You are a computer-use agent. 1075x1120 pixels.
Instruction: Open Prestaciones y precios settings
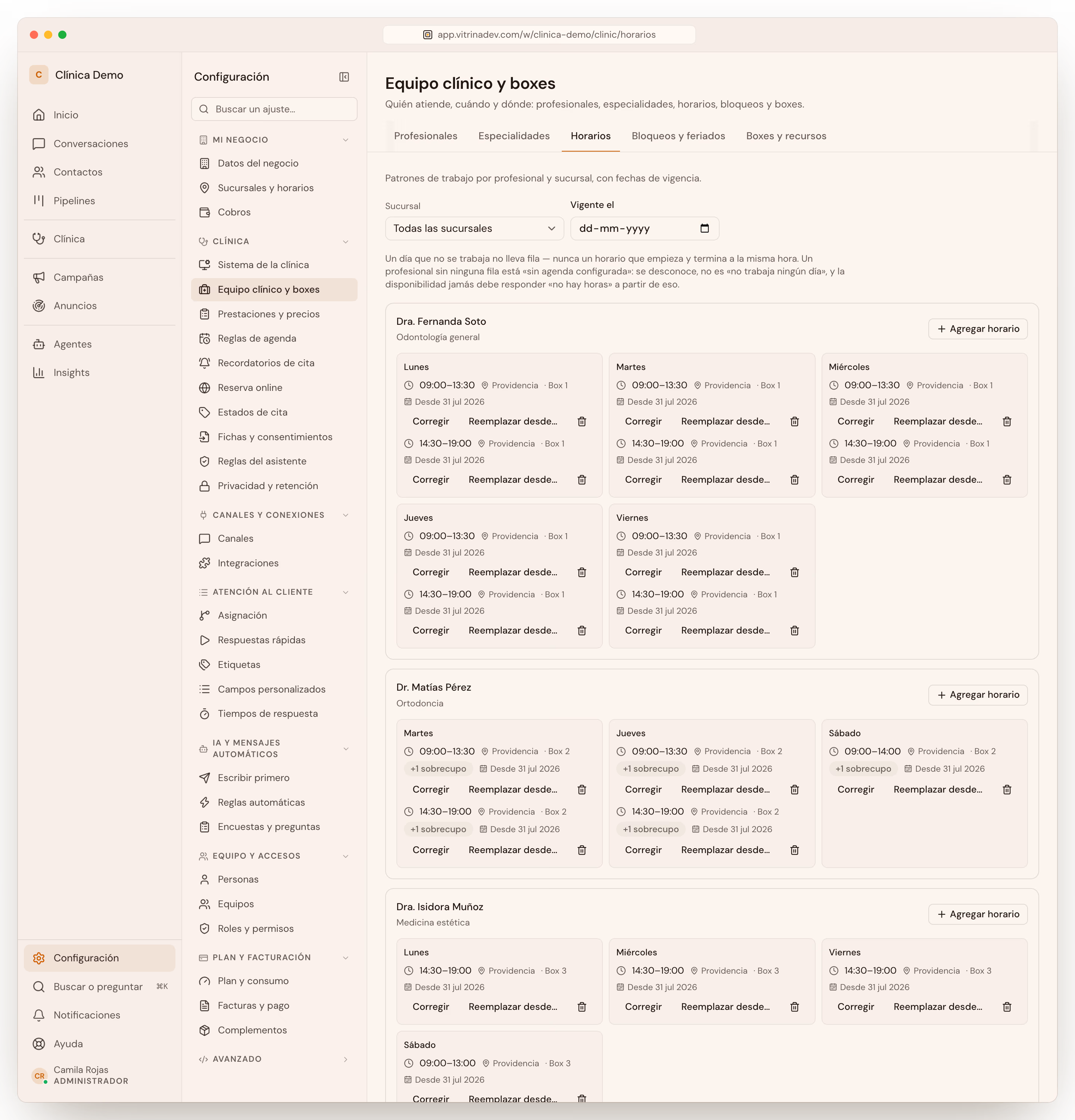pos(274,314)
